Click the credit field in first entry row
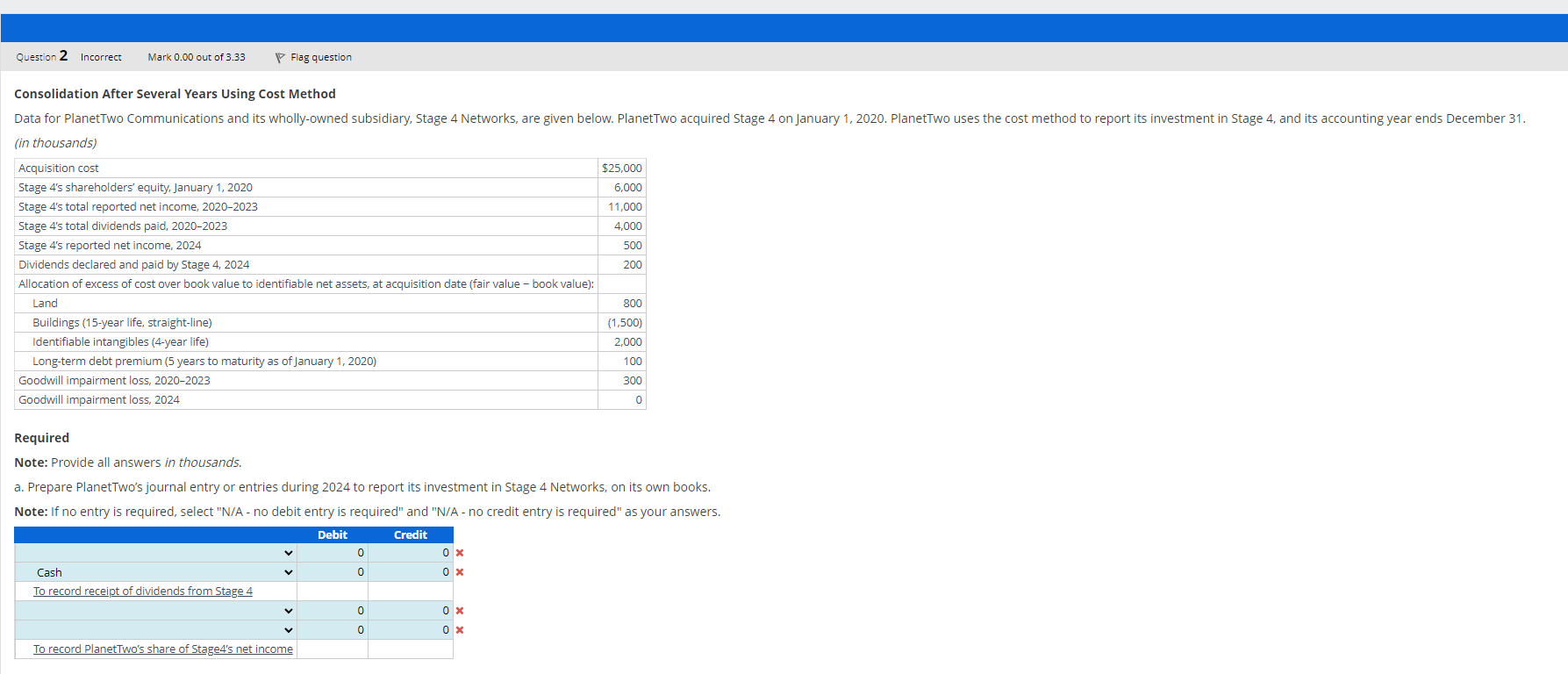 pyautogui.click(x=411, y=553)
